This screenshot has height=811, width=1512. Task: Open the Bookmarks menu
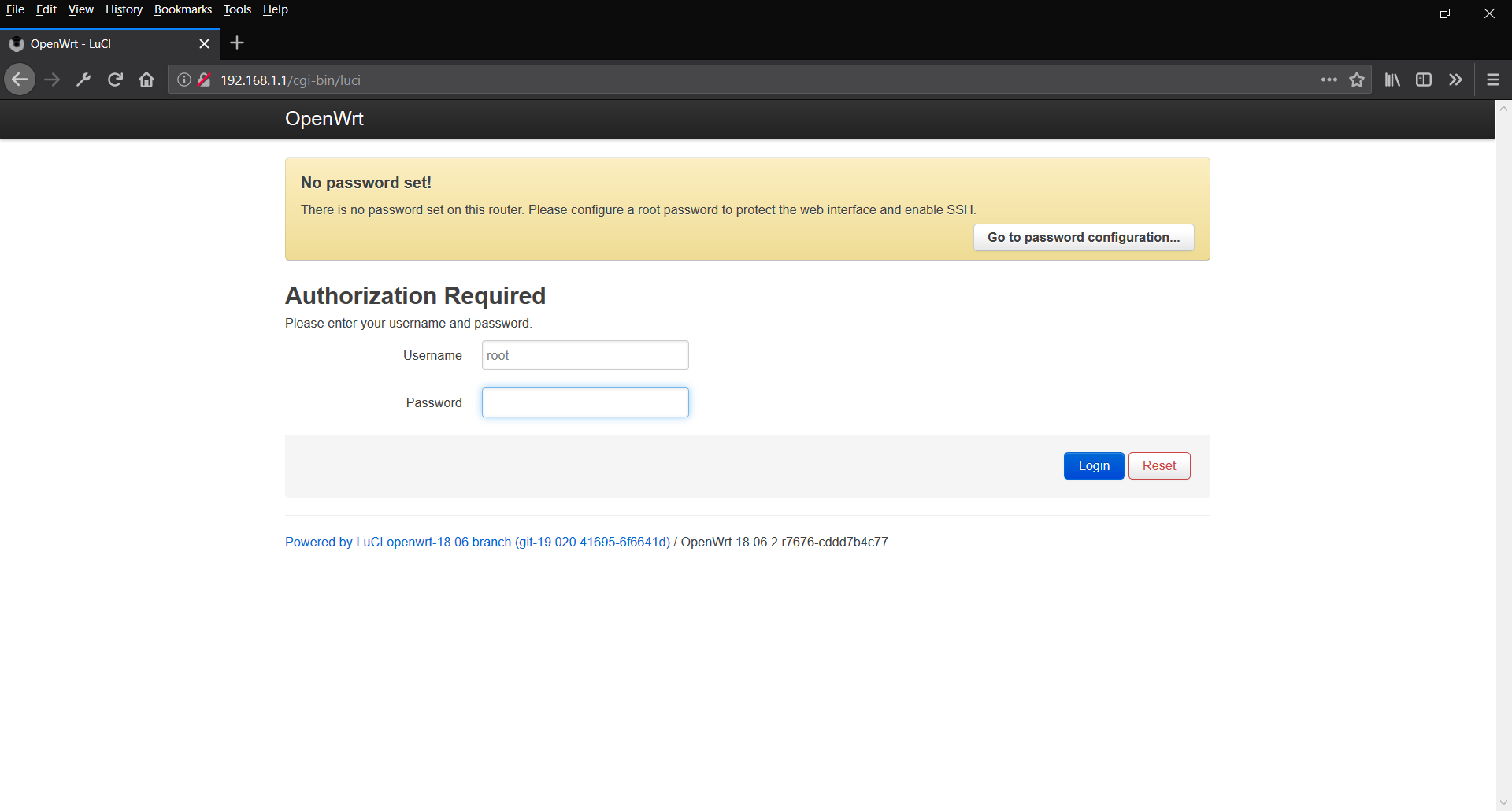pos(183,9)
